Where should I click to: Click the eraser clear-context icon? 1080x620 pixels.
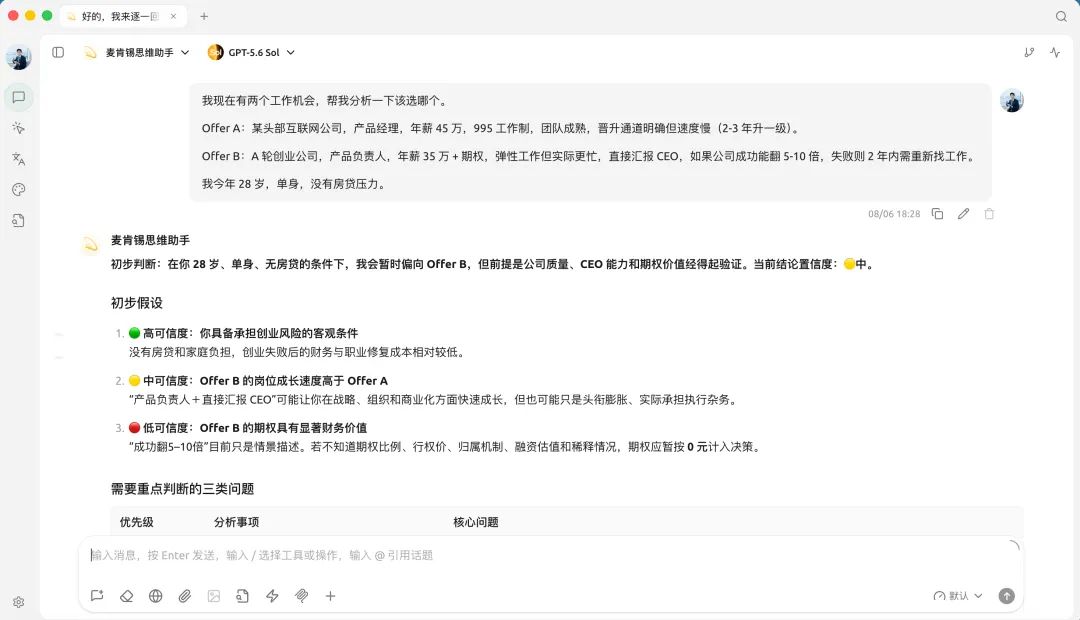(127, 596)
